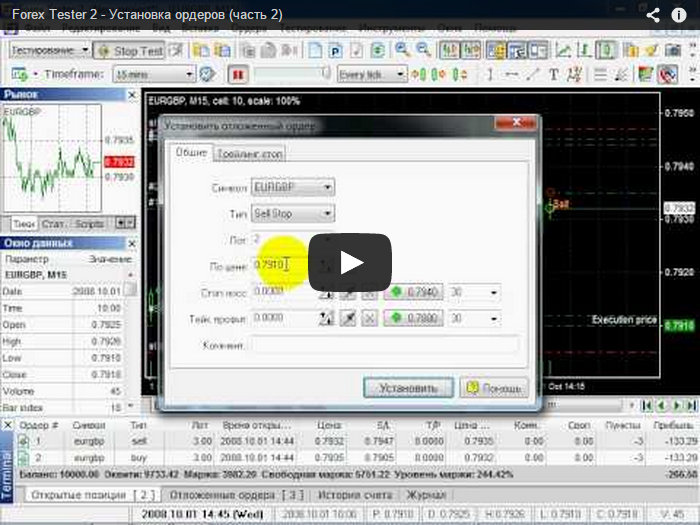Click the text T drawing tool
Screen dimensions: 700x525
click(554, 74)
